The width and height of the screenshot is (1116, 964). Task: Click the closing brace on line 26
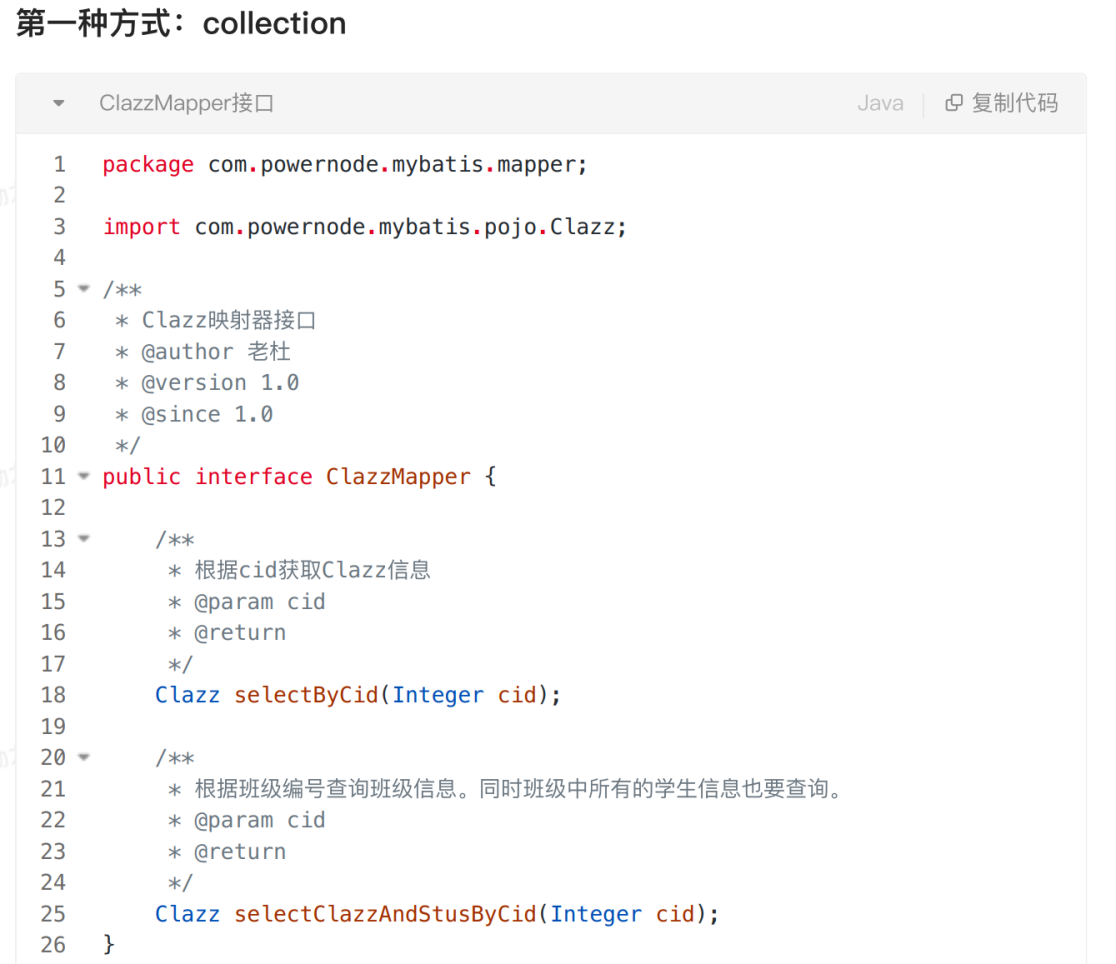(109, 945)
